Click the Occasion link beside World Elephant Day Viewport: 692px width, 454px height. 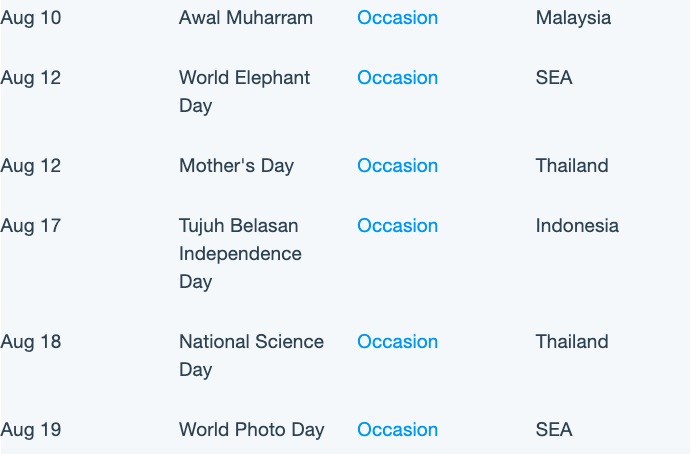tap(397, 78)
